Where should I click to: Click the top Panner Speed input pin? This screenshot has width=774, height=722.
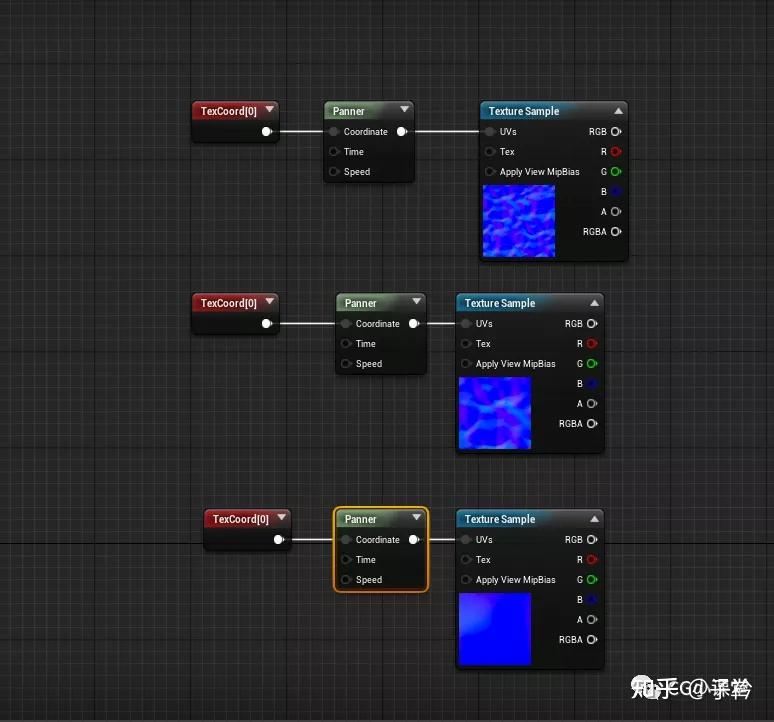point(334,172)
